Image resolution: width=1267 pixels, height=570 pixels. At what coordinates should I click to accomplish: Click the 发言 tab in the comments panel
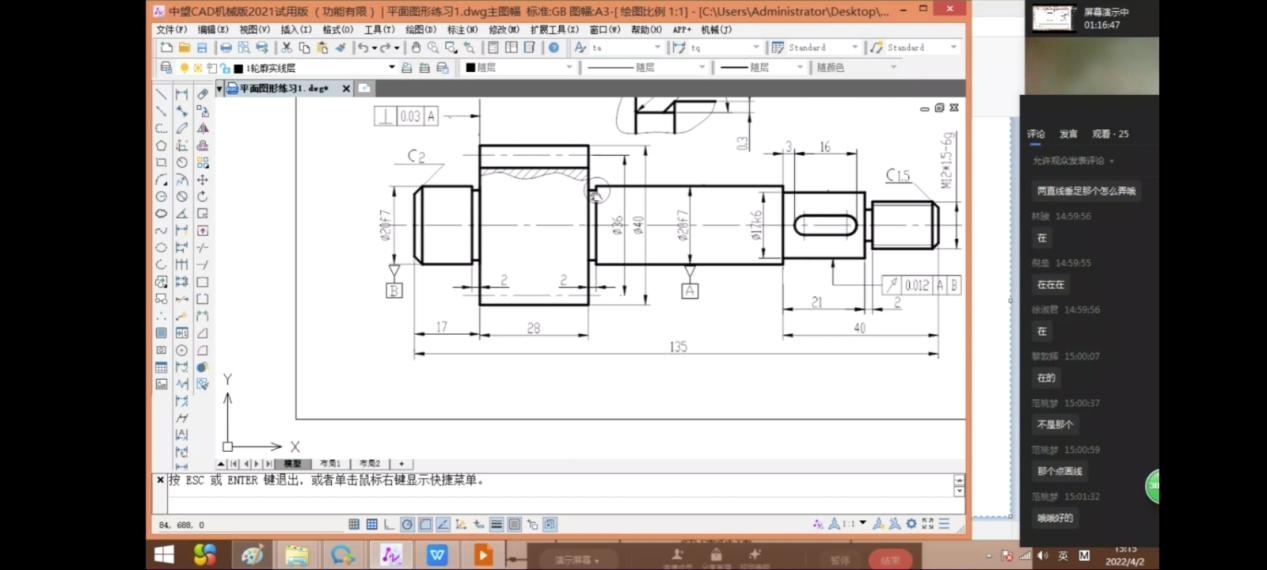[1068, 134]
